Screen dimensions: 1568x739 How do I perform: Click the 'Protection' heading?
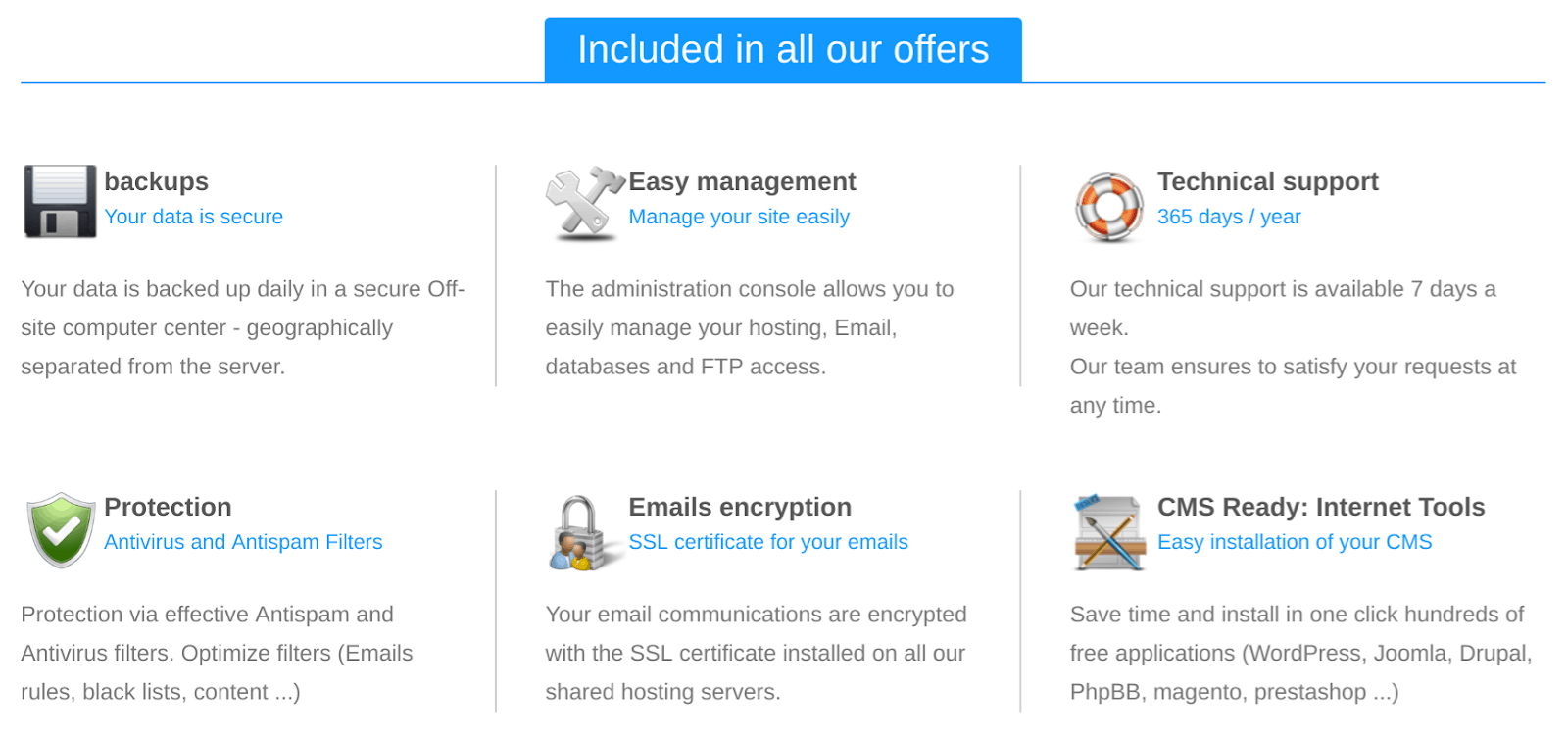pyautogui.click(x=168, y=507)
